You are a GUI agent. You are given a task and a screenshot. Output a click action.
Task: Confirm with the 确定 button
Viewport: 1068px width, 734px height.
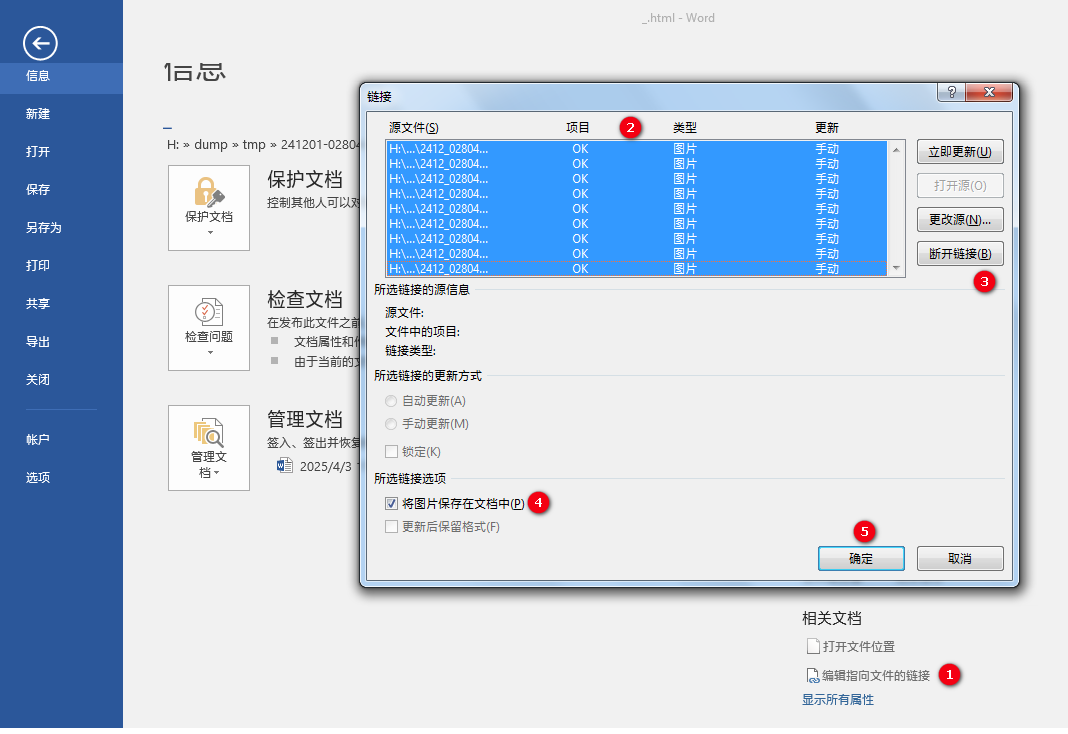click(x=860, y=558)
